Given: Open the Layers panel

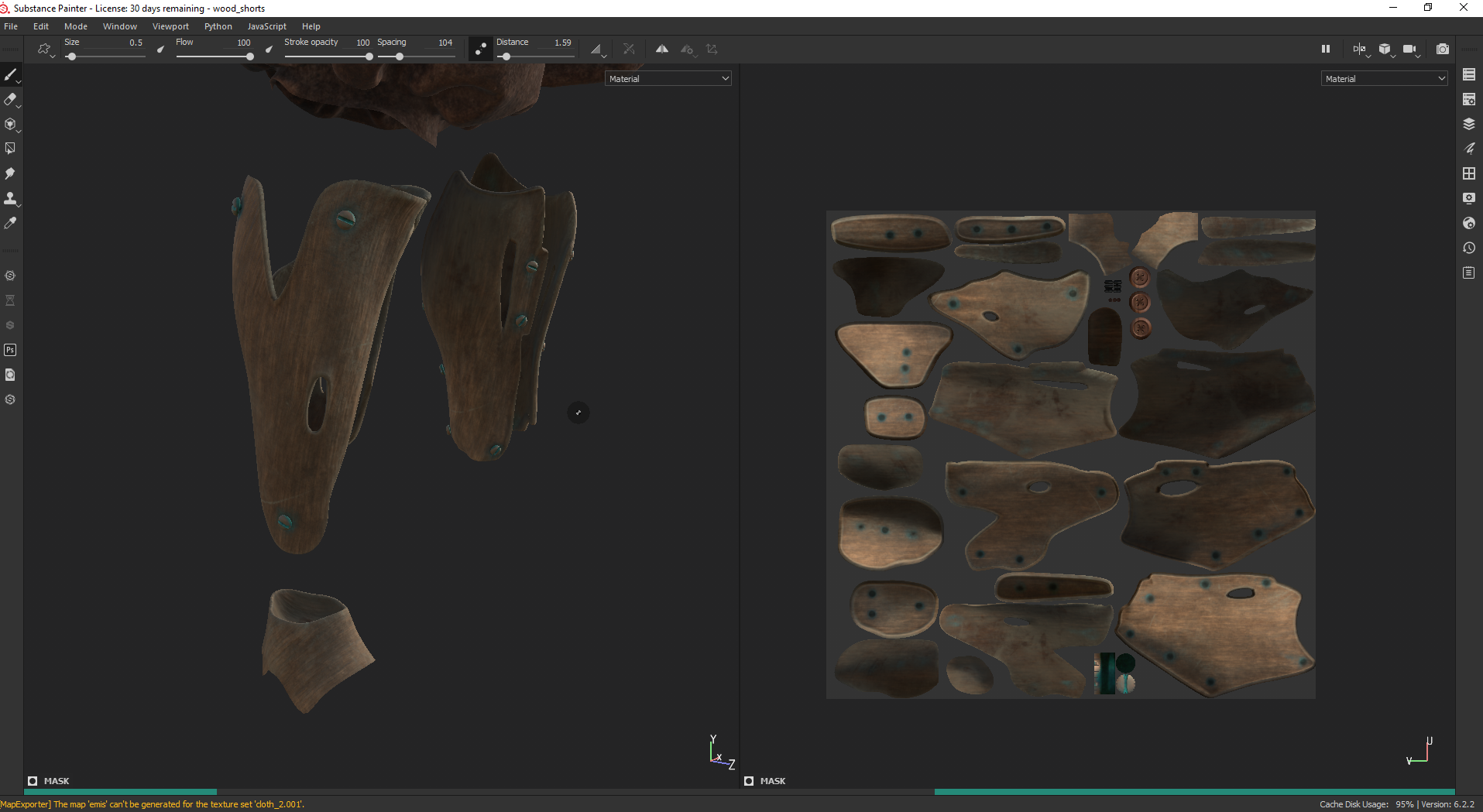Looking at the screenshot, I should [x=1469, y=124].
